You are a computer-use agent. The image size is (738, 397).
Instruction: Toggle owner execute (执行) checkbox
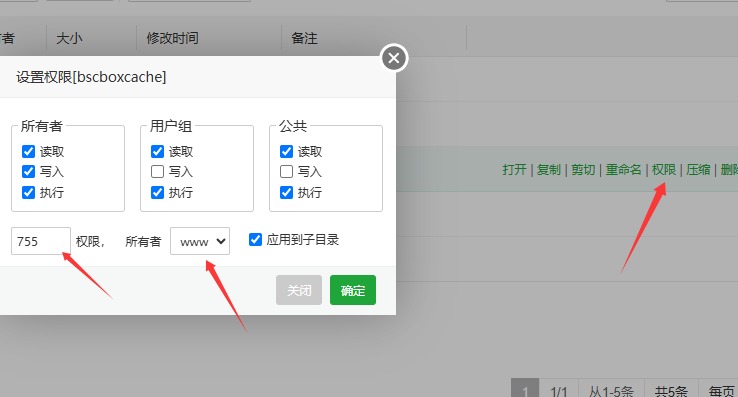28,192
